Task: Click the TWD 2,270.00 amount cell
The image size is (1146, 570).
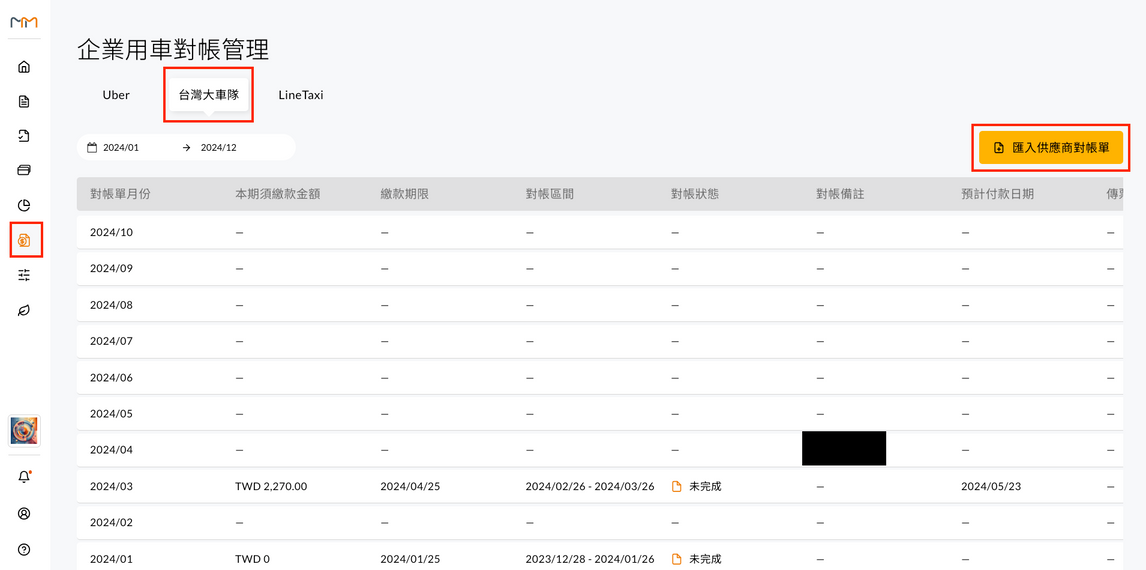Action: pos(272,487)
